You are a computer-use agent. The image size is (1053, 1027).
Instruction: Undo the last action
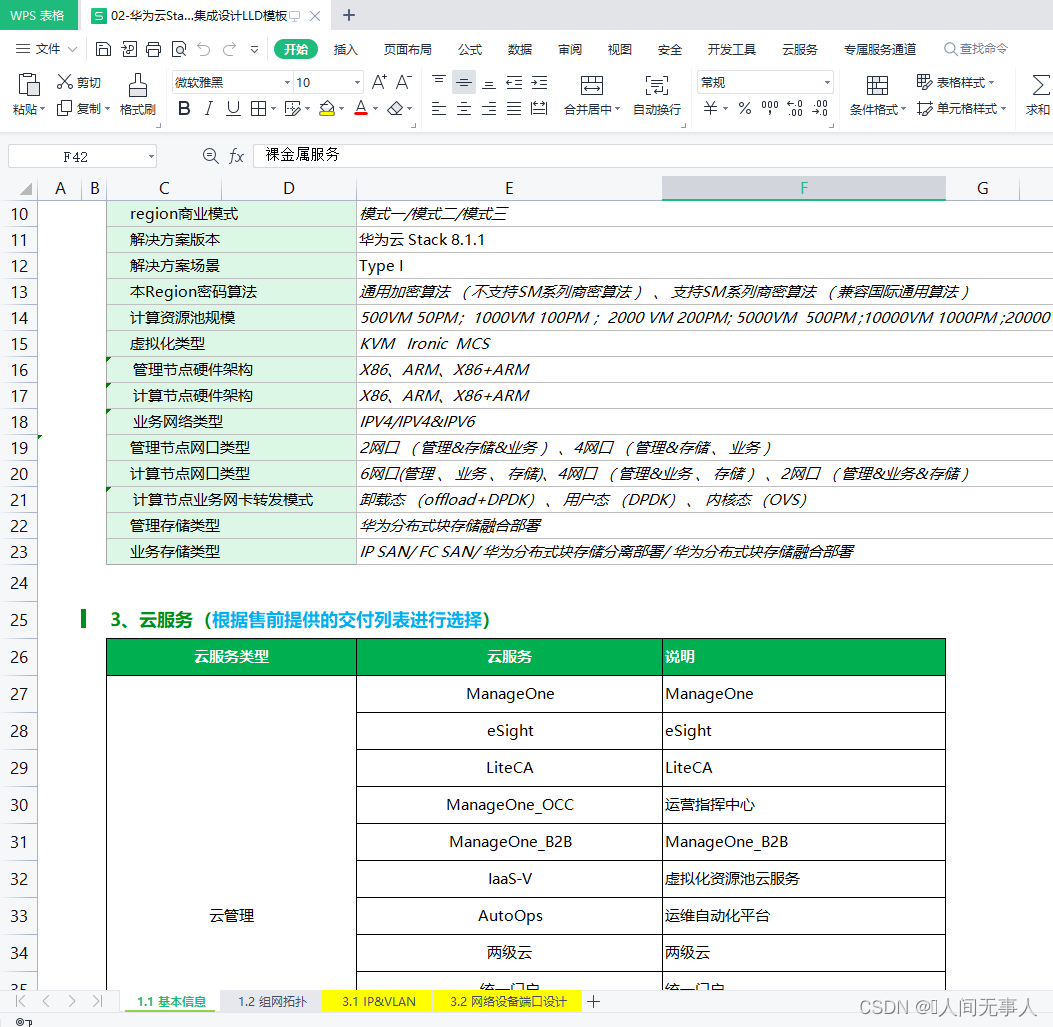(x=204, y=49)
